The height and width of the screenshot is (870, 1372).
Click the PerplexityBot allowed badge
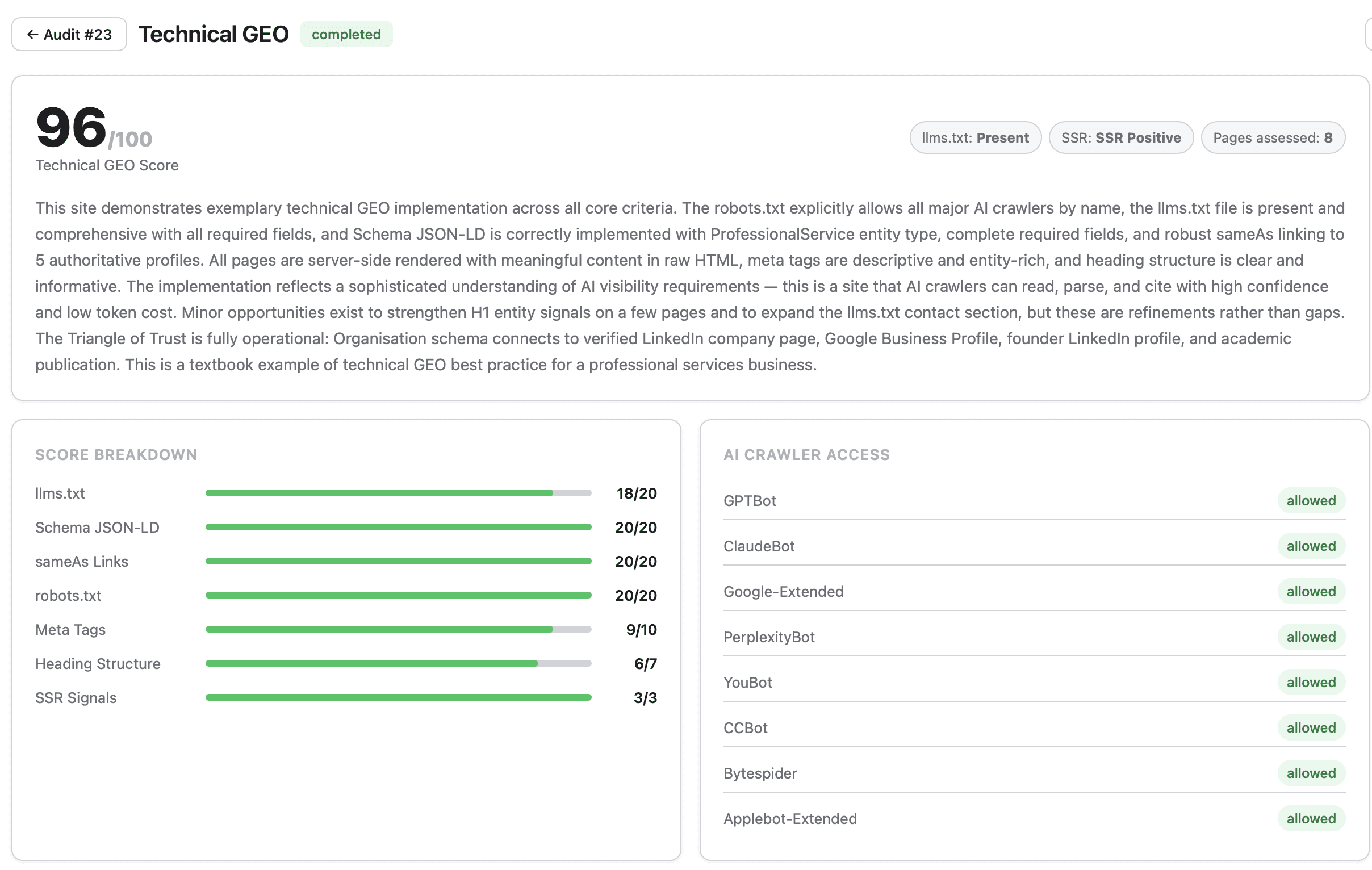coord(1311,637)
